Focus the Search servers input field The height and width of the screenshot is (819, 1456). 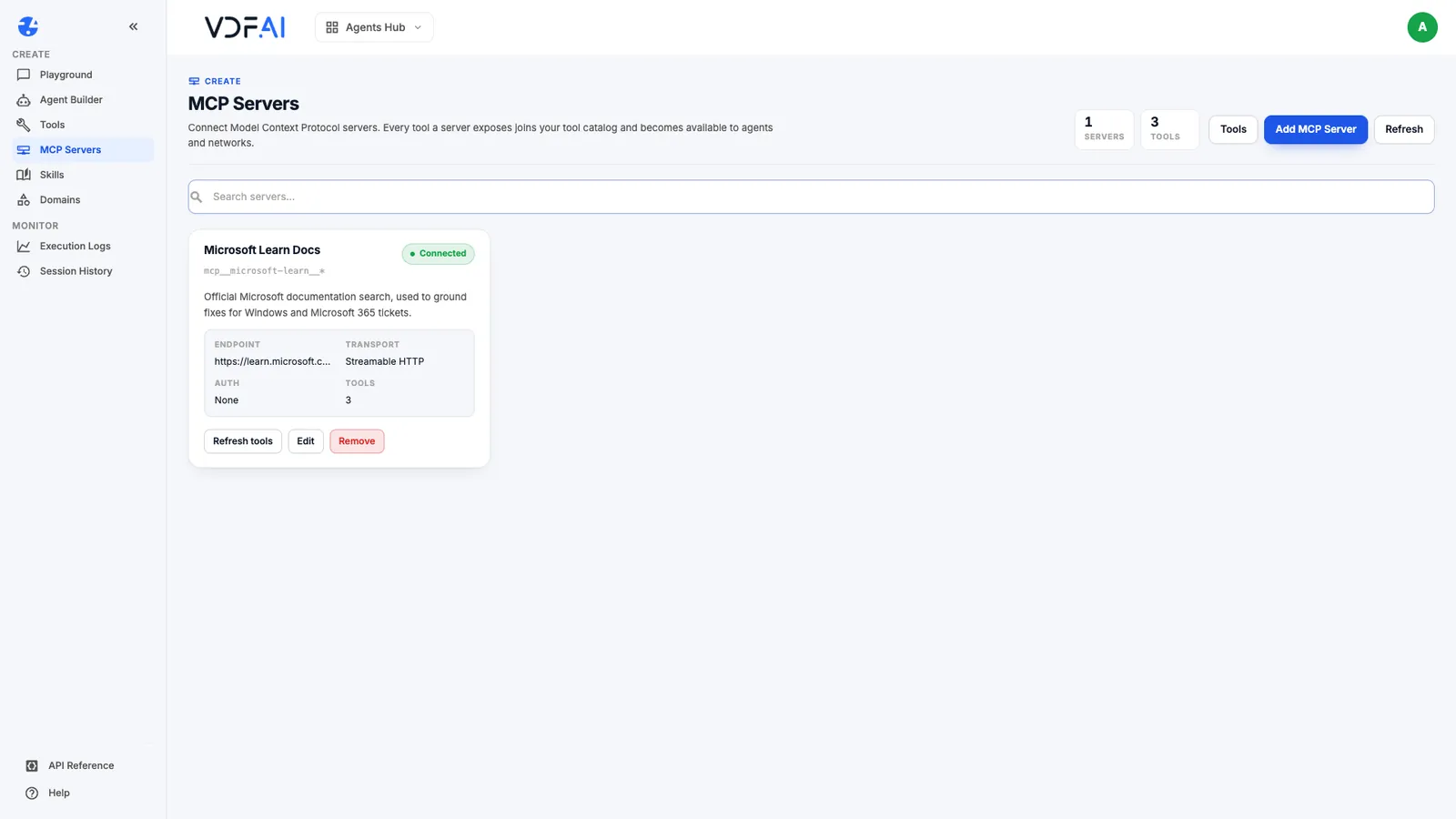point(811,197)
